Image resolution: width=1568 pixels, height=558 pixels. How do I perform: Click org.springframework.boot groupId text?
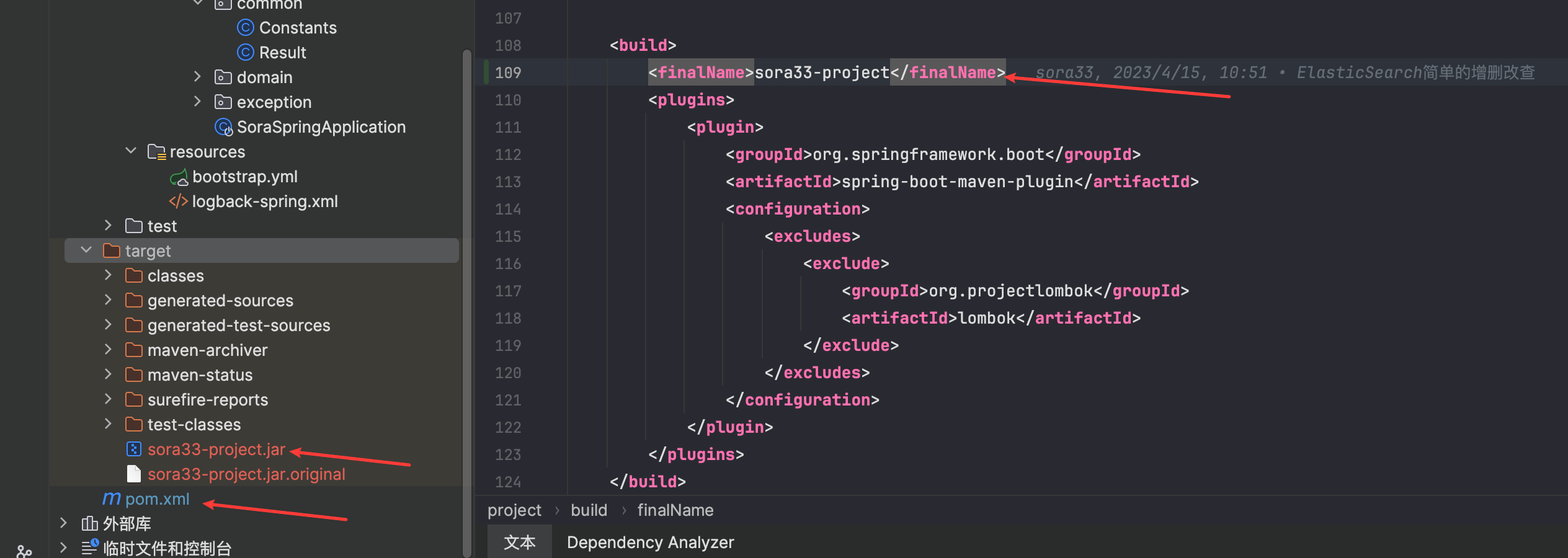(929, 154)
